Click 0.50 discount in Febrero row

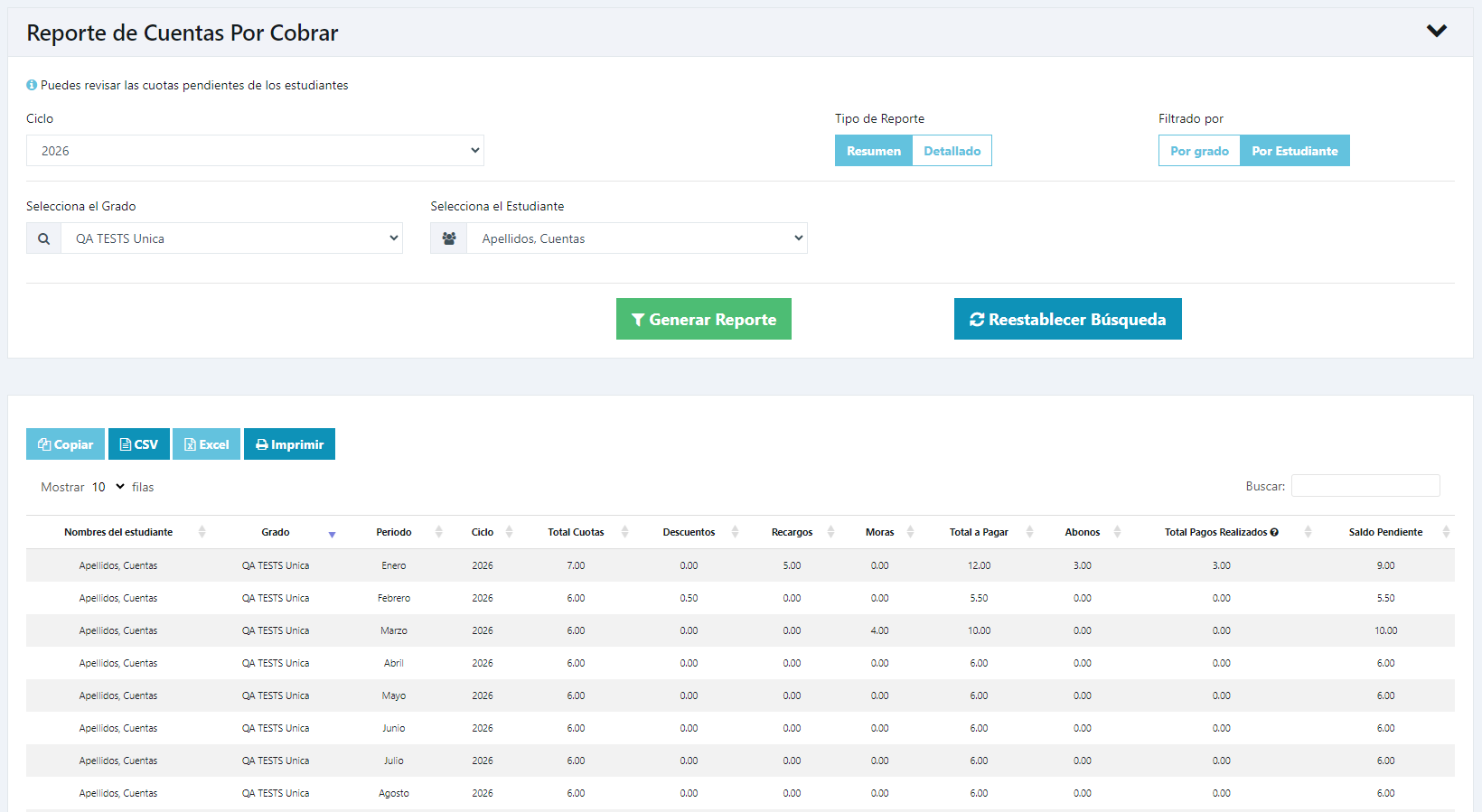[x=689, y=598]
